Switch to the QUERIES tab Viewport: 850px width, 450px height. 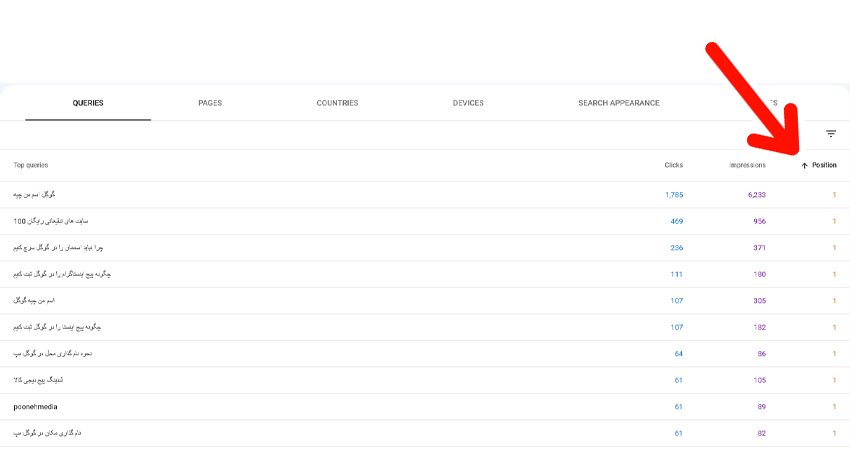(88, 103)
